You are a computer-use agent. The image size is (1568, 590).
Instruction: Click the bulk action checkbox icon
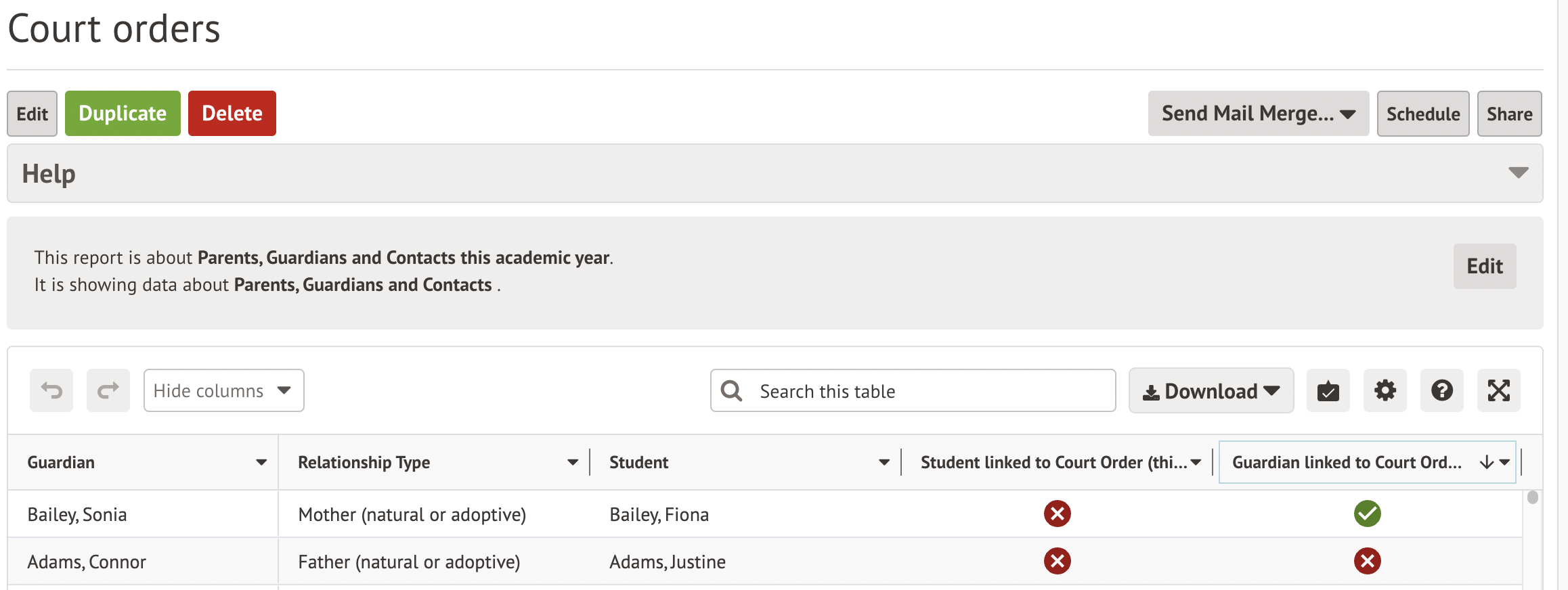coord(1328,390)
